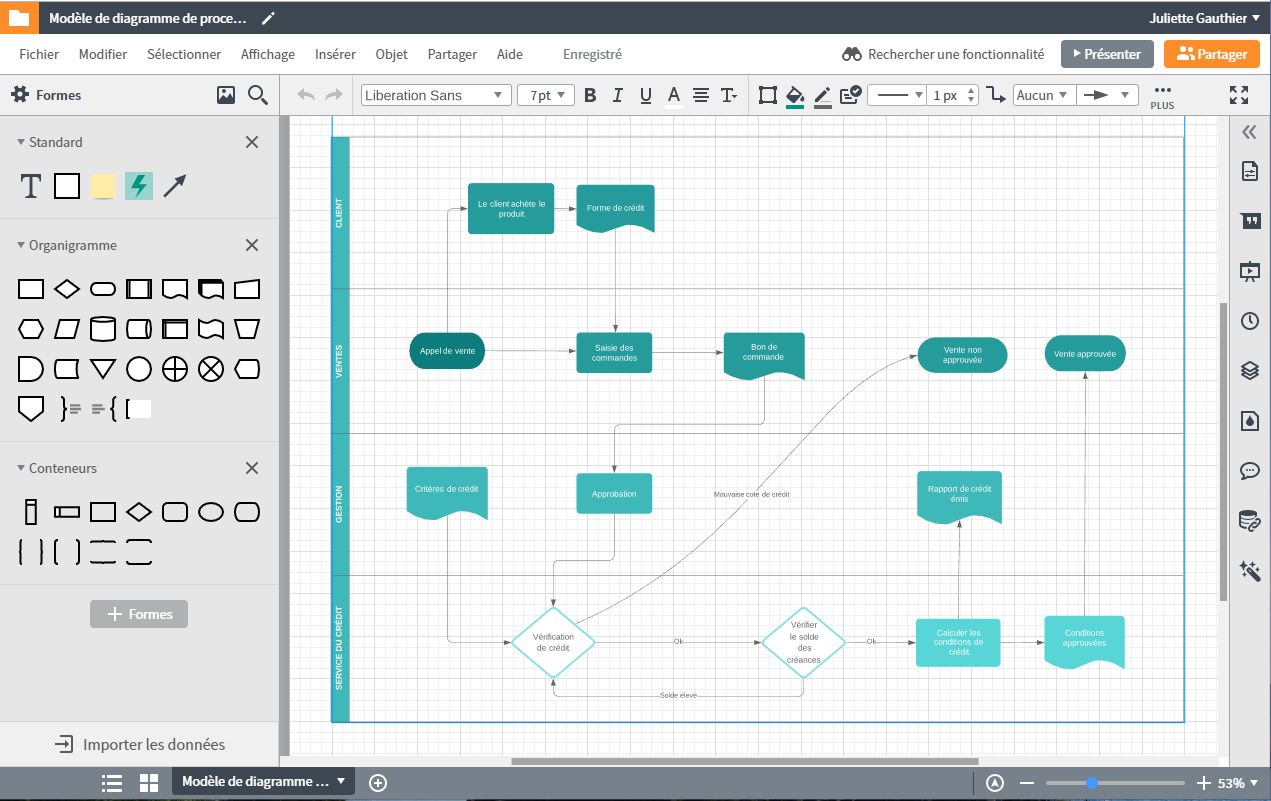Select the line color pencil icon
1271x801 pixels.
coord(822,94)
